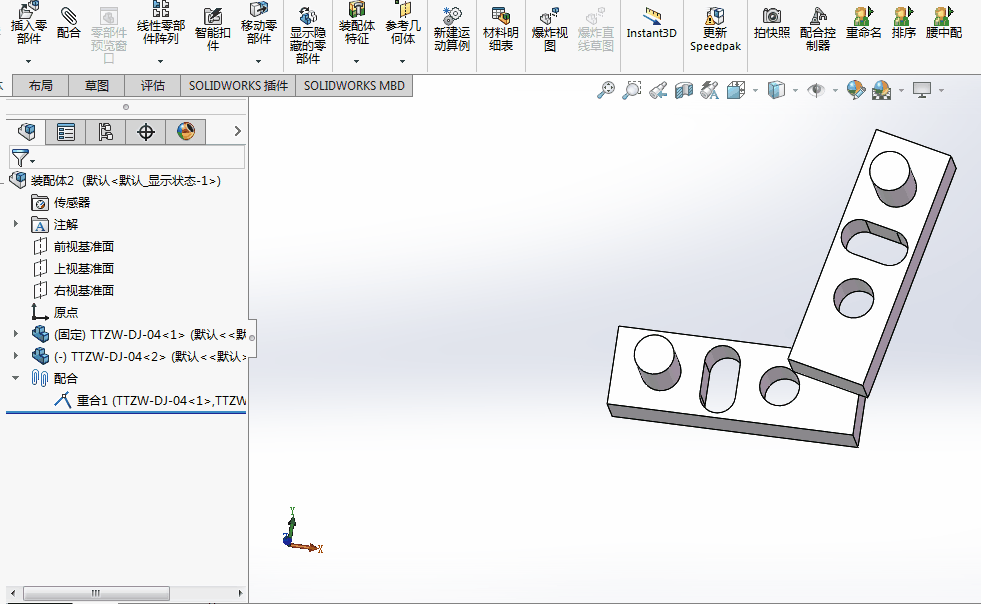Open Hide/Show Items dropdown arrow
Image resolution: width=981 pixels, height=604 pixels.
[835, 91]
